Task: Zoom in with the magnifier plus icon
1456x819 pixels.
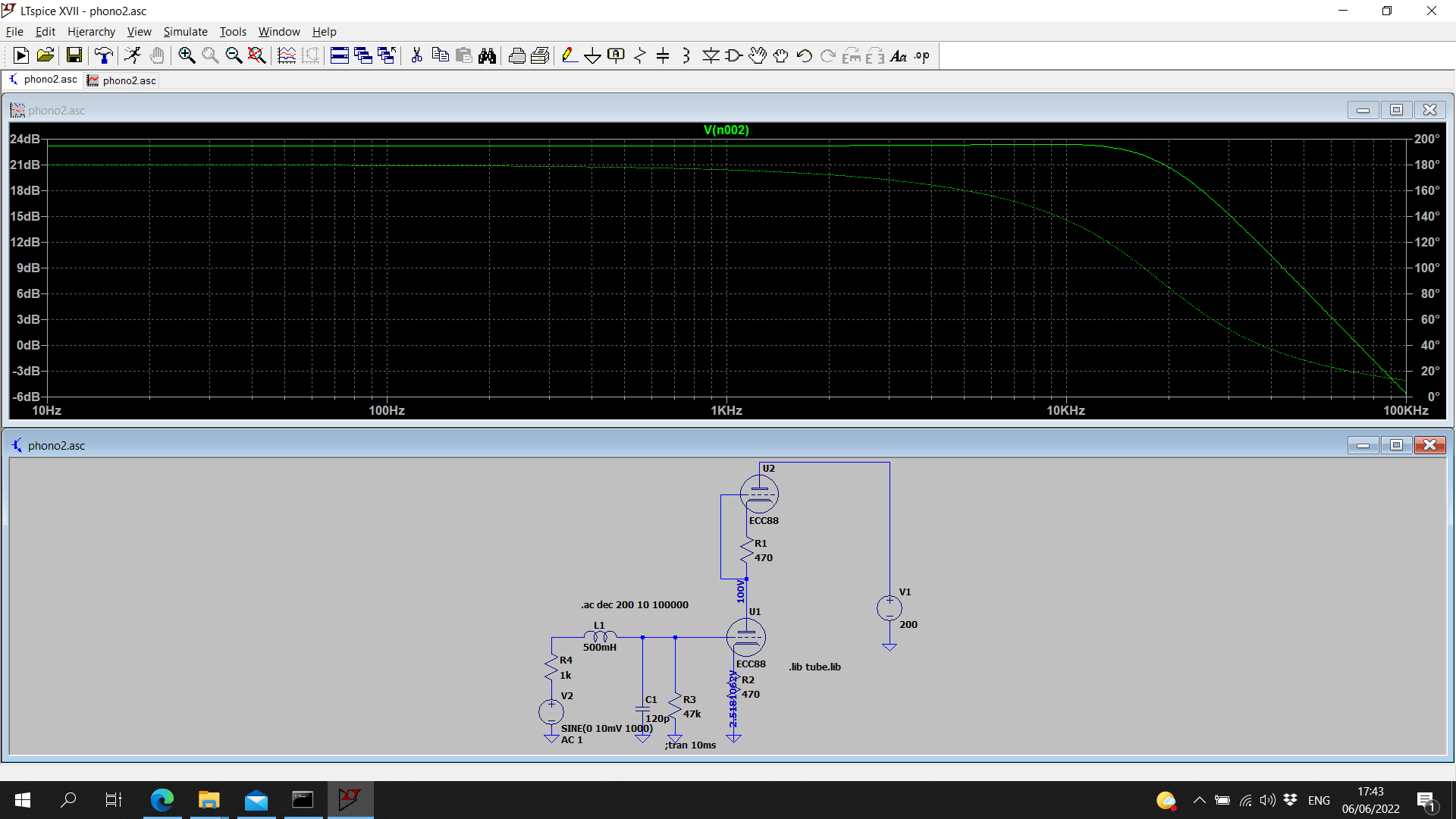Action: coord(187,55)
